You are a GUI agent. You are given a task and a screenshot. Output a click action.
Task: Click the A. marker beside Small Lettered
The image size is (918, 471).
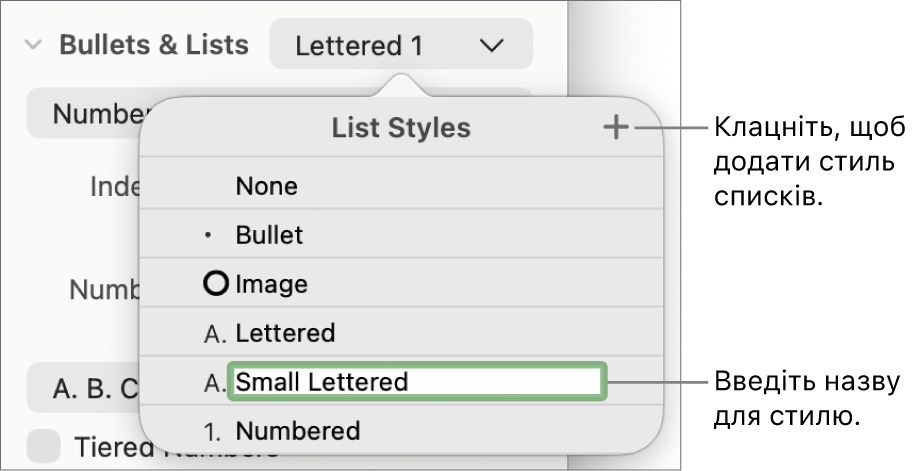(x=215, y=382)
